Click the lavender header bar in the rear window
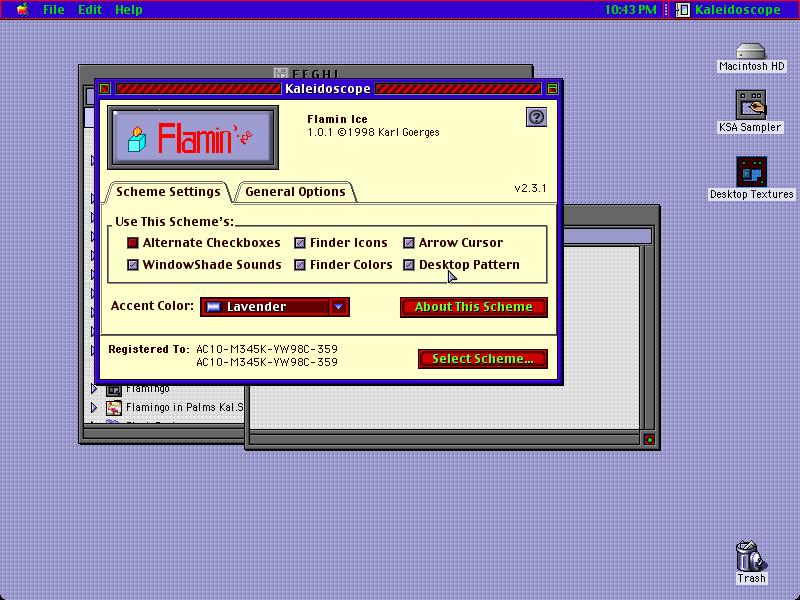Viewport: 800px width, 600px height. tap(608, 236)
